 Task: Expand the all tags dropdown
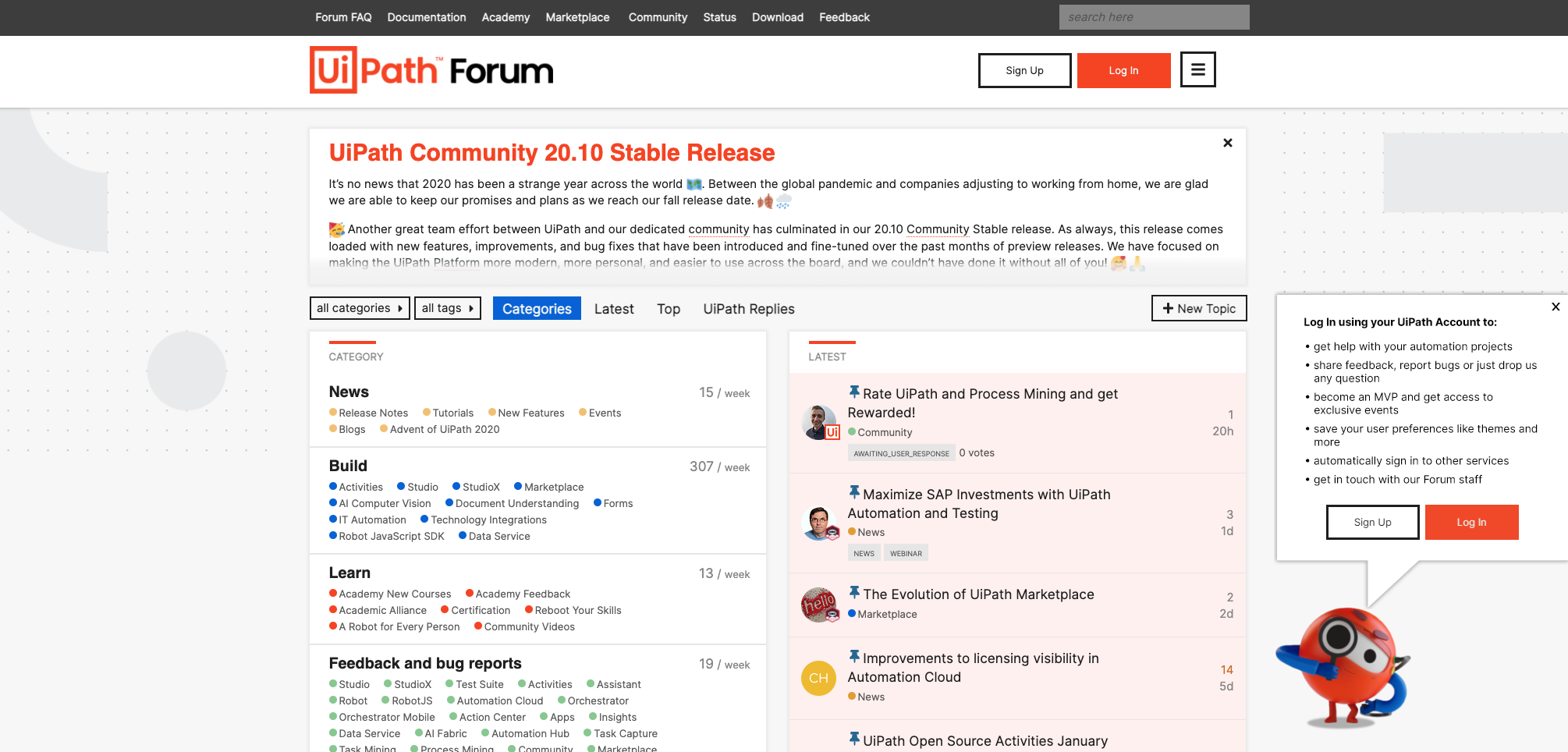point(448,308)
